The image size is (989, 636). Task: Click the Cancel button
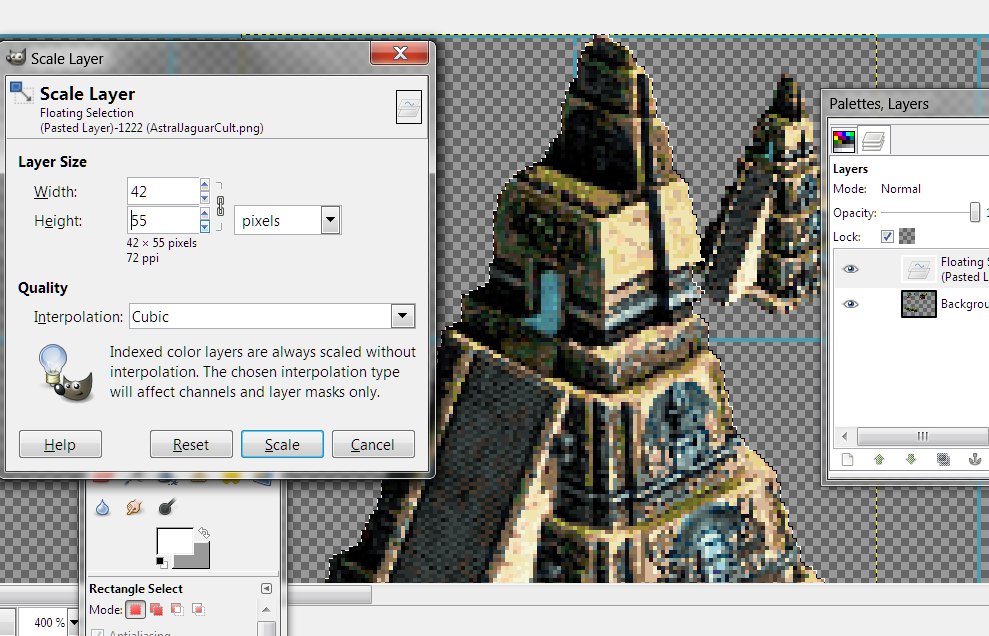[373, 445]
